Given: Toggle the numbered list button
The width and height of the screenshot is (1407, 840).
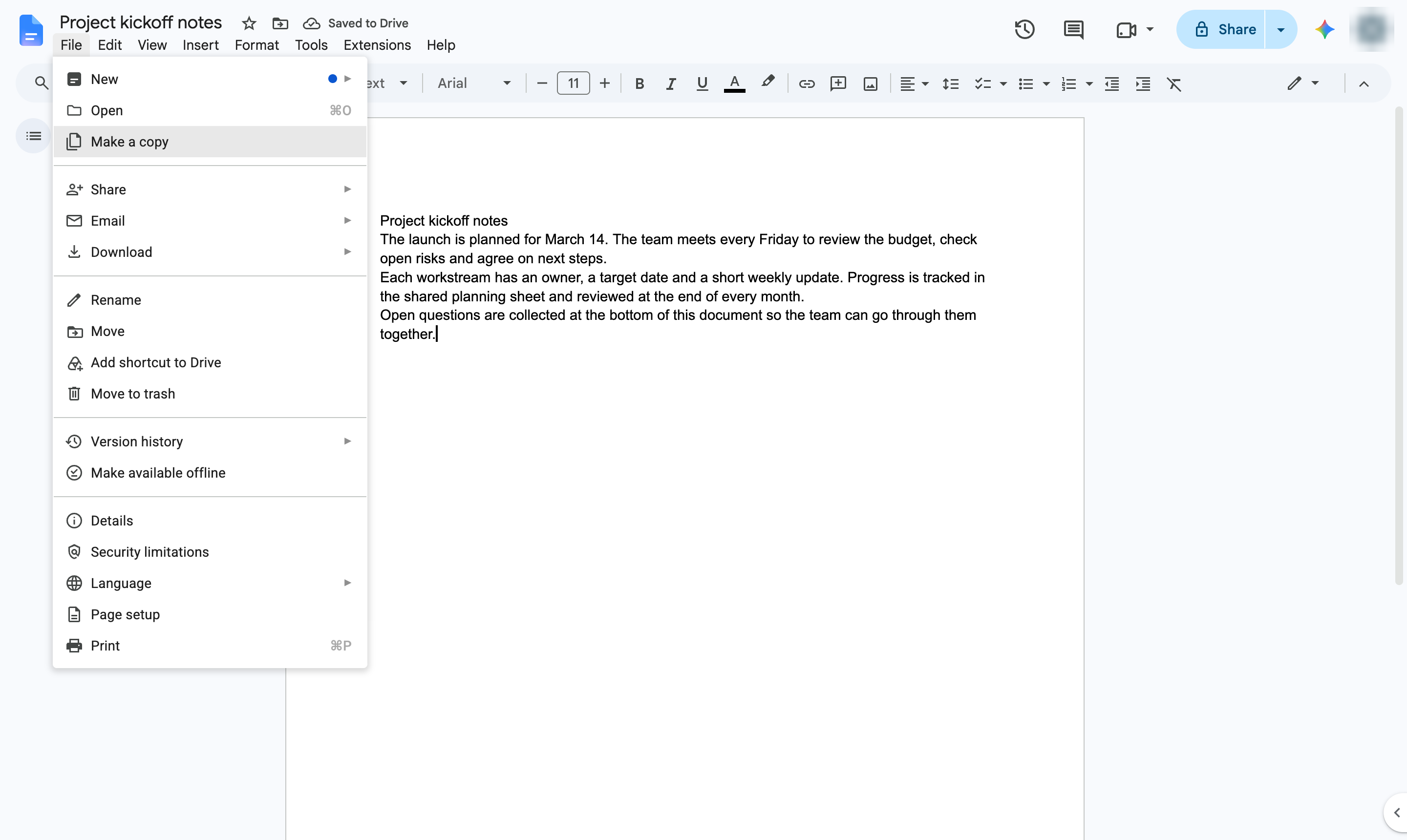Looking at the screenshot, I should click(1068, 84).
